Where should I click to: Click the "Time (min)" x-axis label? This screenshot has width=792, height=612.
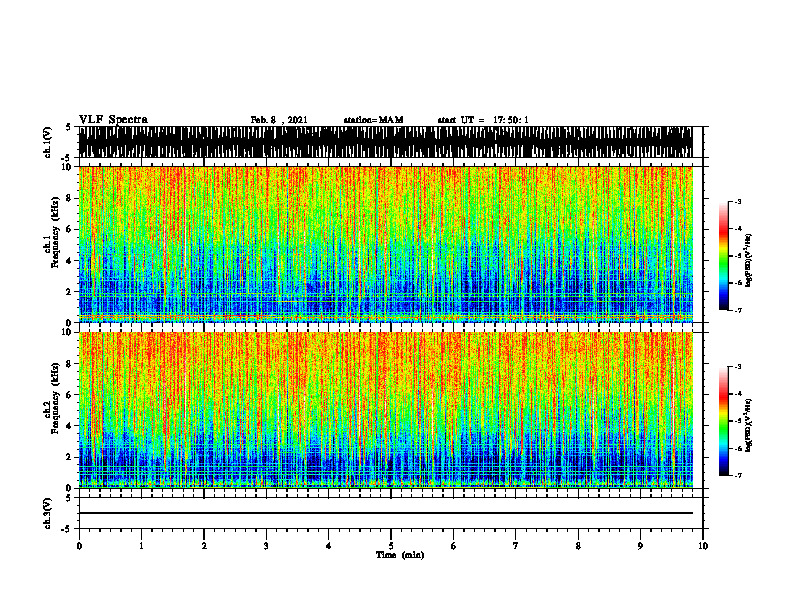(400, 555)
